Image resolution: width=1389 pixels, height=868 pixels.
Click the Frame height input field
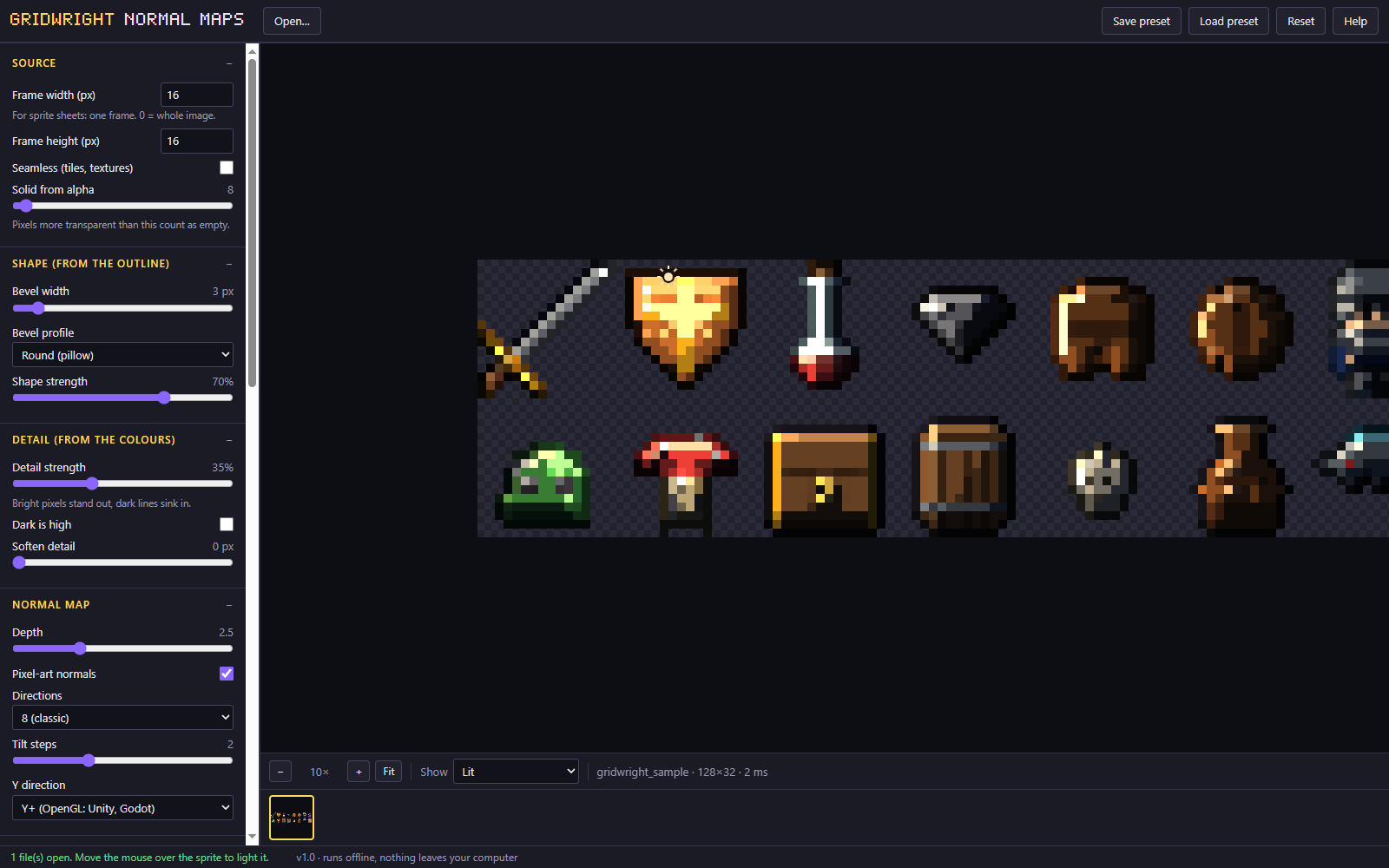(197, 141)
